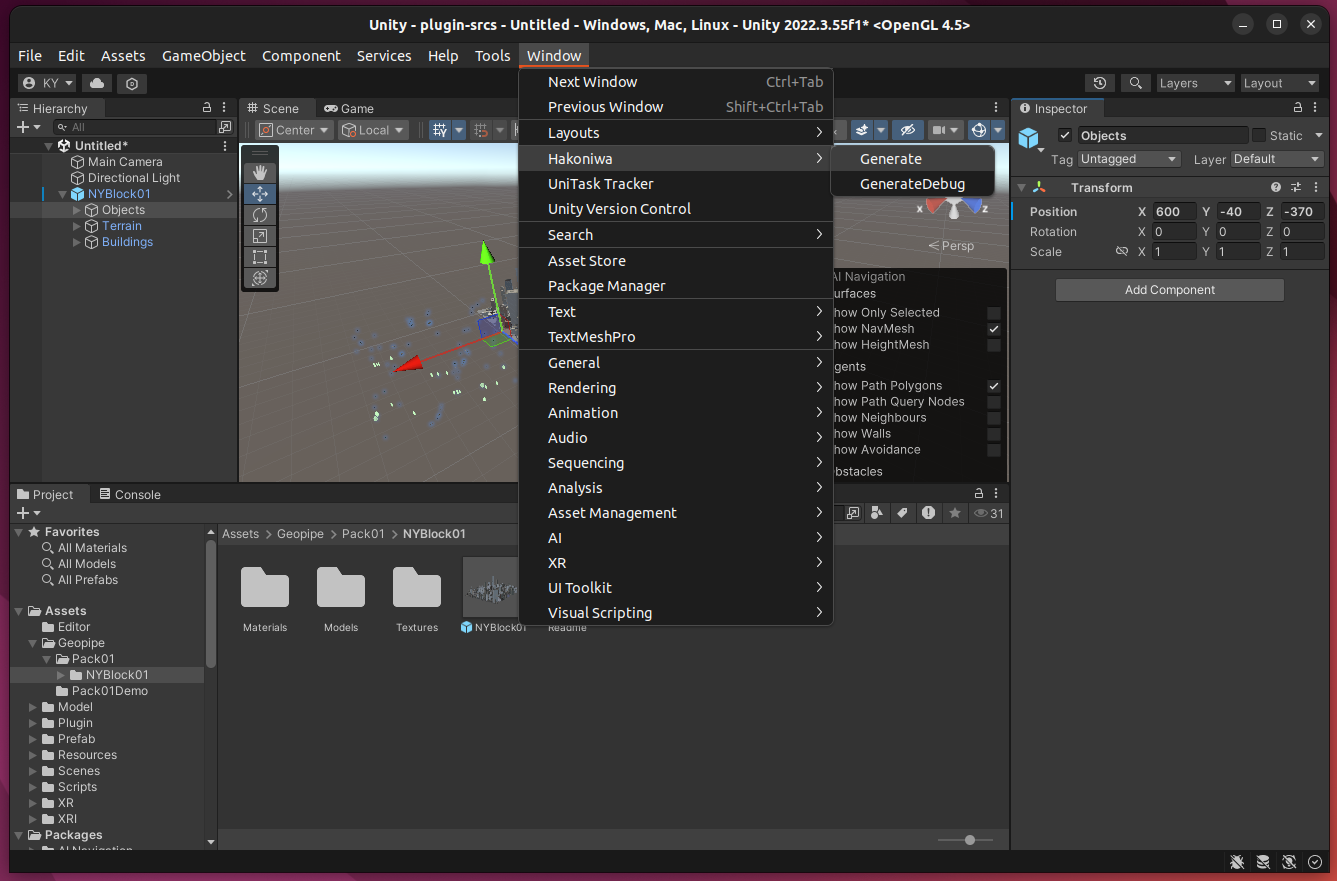
Task: Click auto-generate lighting icon in status bar
Action: tap(1289, 862)
